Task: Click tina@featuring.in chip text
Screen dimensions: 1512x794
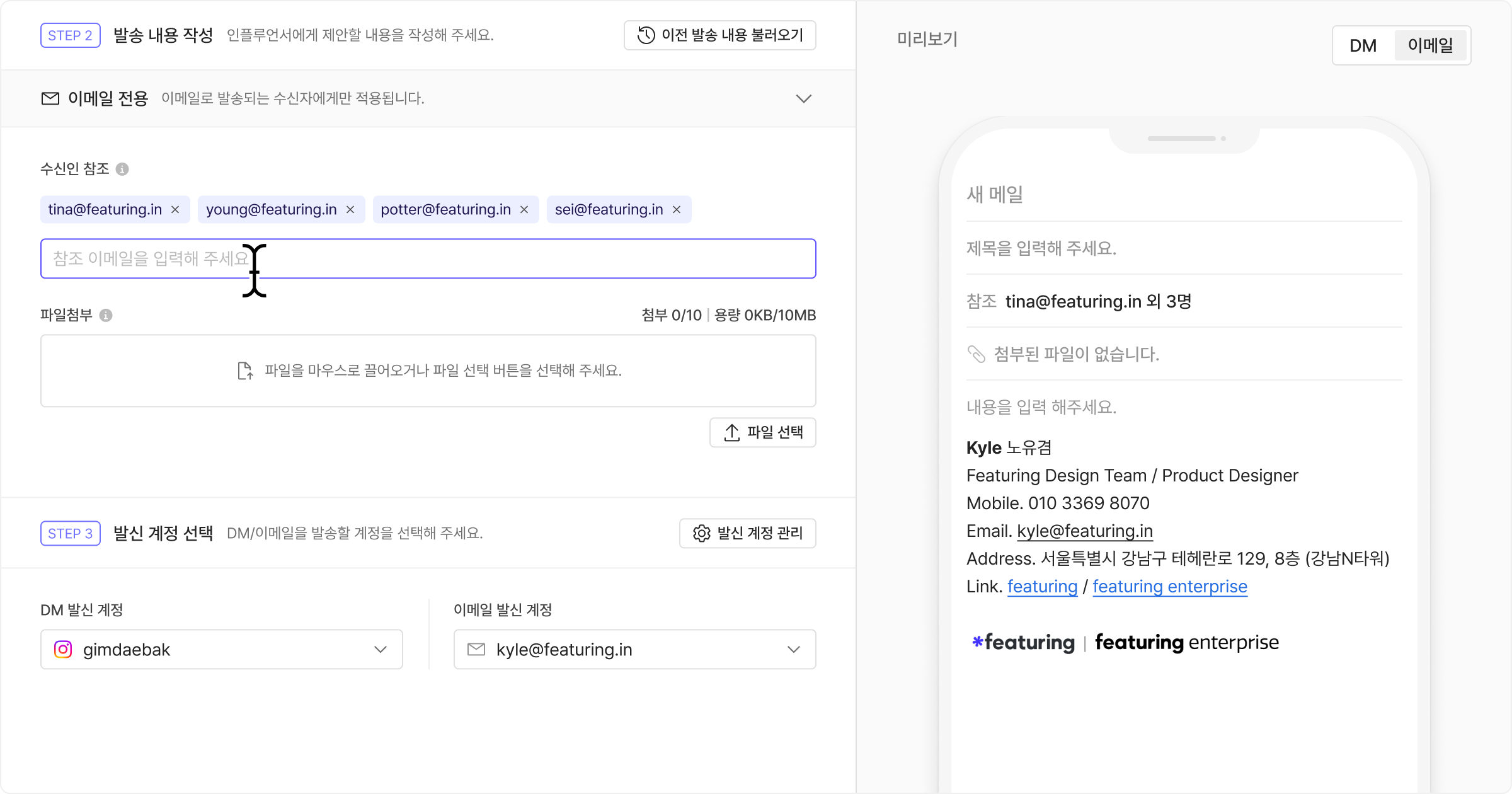Action: point(105,209)
